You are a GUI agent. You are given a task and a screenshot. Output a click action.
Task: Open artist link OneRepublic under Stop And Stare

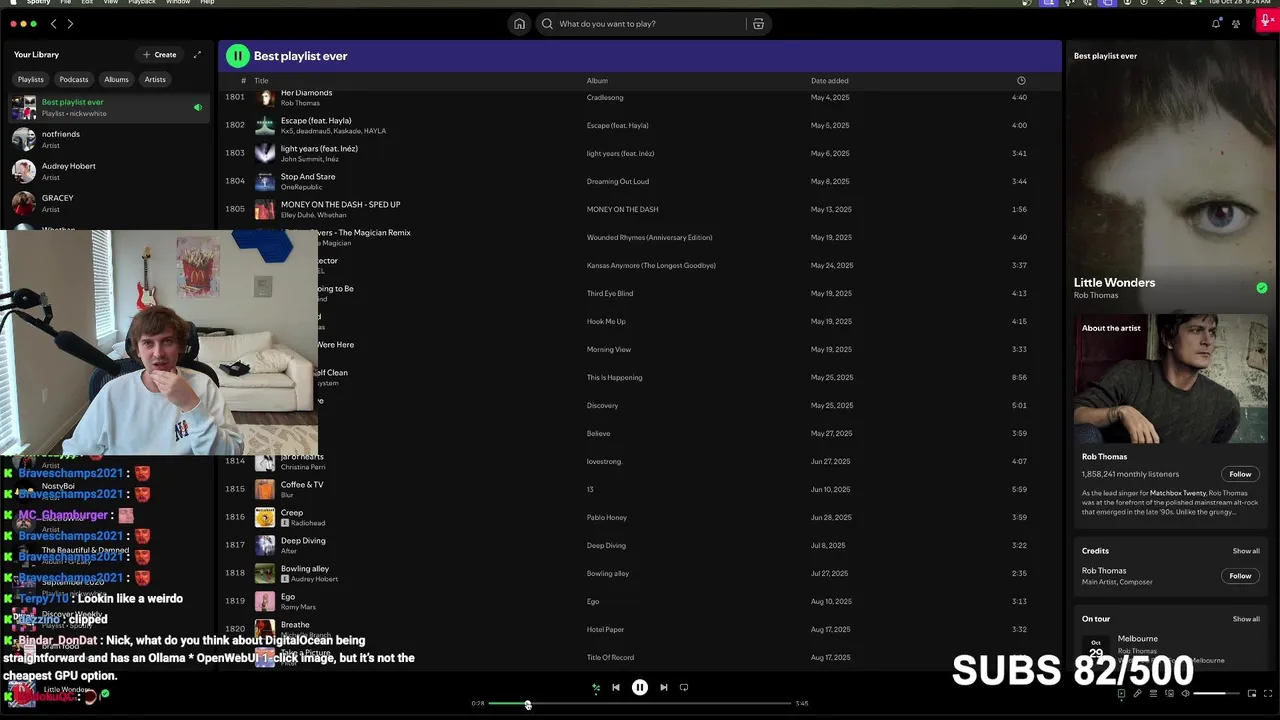pyautogui.click(x=301, y=187)
